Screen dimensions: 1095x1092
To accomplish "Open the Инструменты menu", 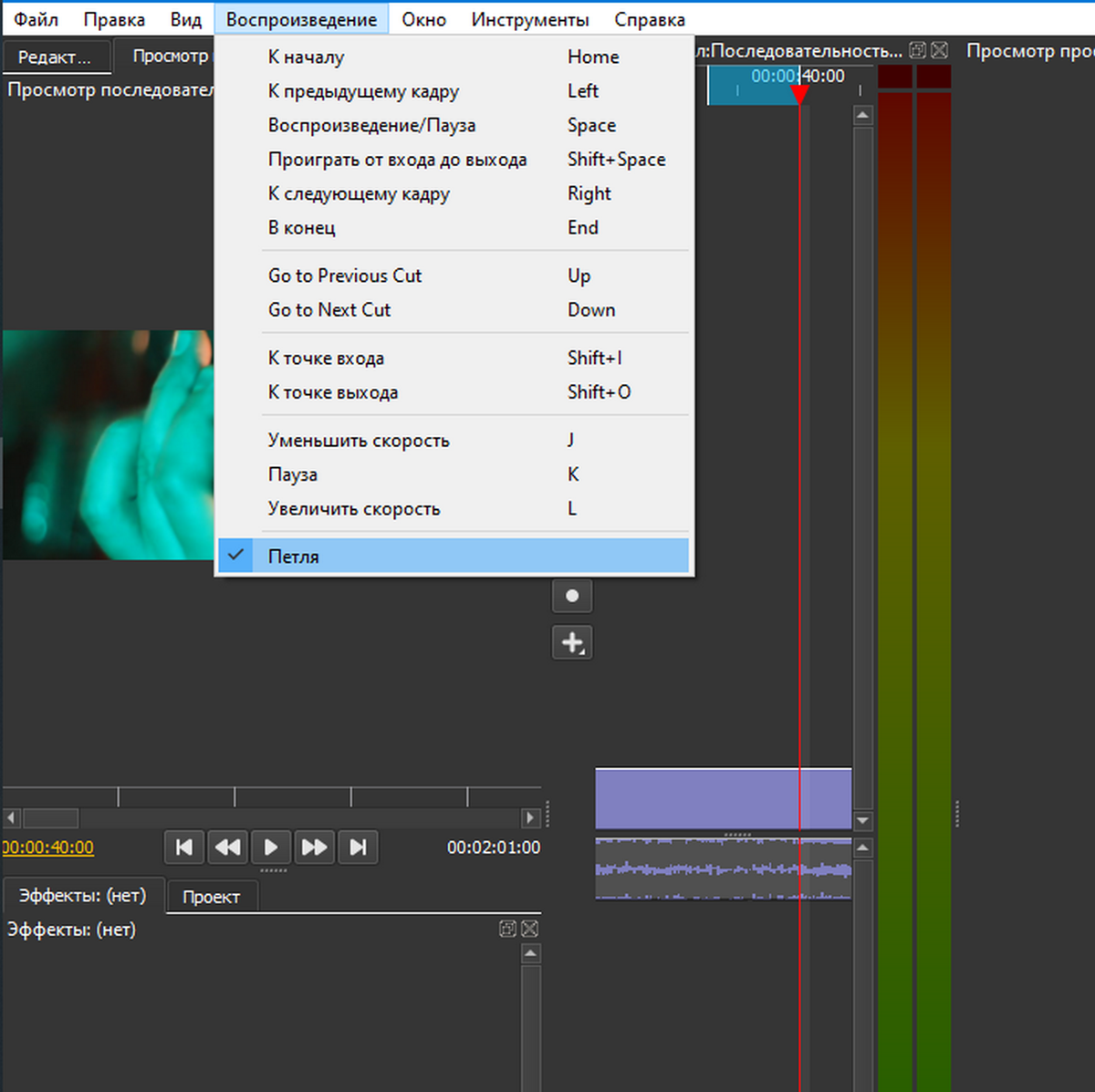I will coord(530,19).
